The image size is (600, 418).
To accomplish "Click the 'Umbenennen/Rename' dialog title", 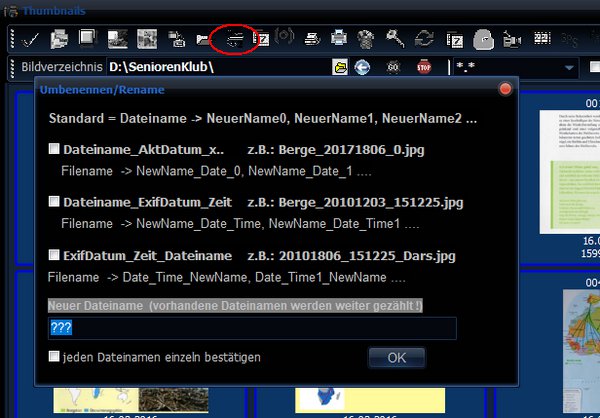I will tap(102, 90).
